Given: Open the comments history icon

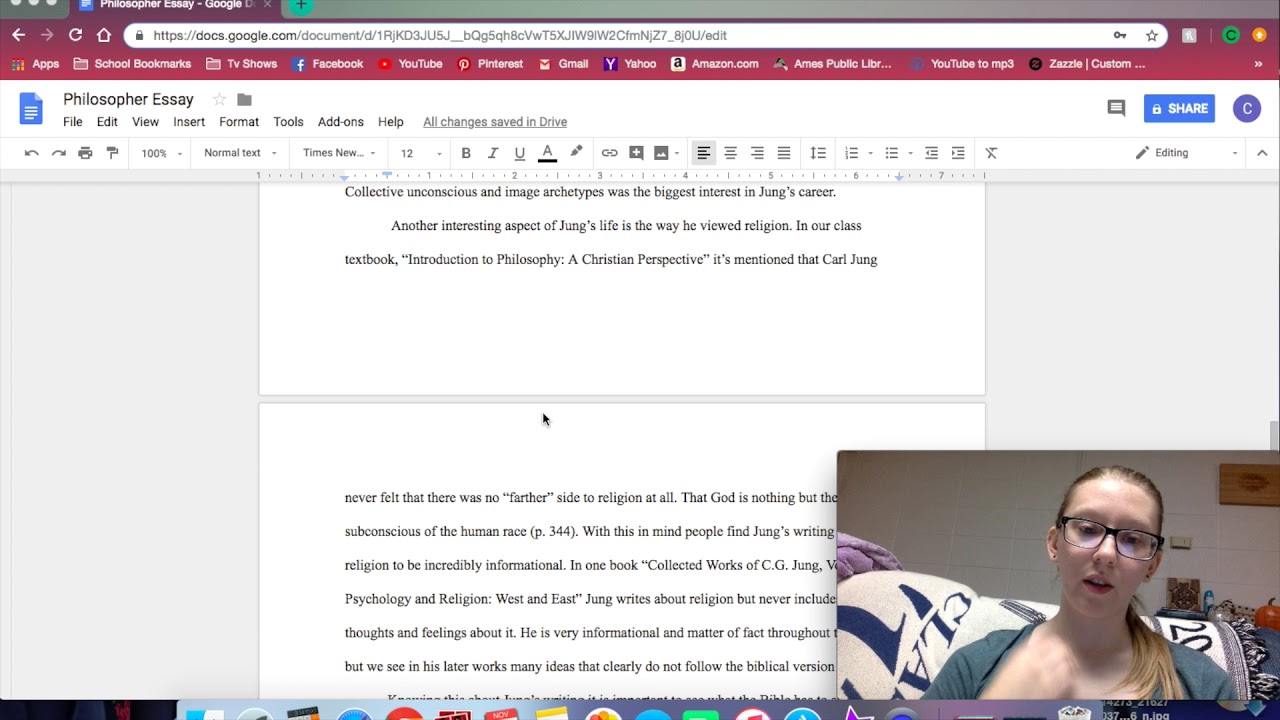Looking at the screenshot, I should 1116,108.
